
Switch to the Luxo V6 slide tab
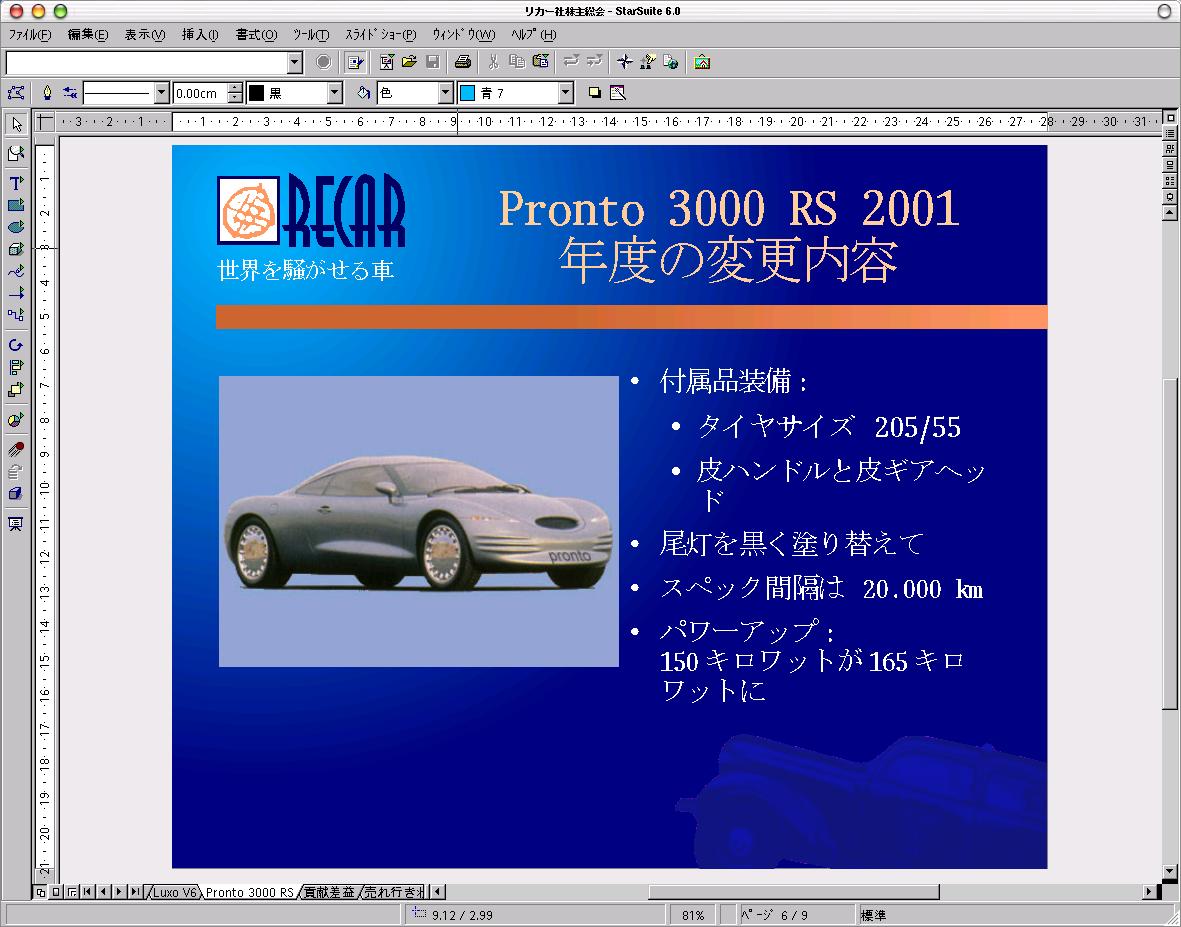click(x=174, y=892)
